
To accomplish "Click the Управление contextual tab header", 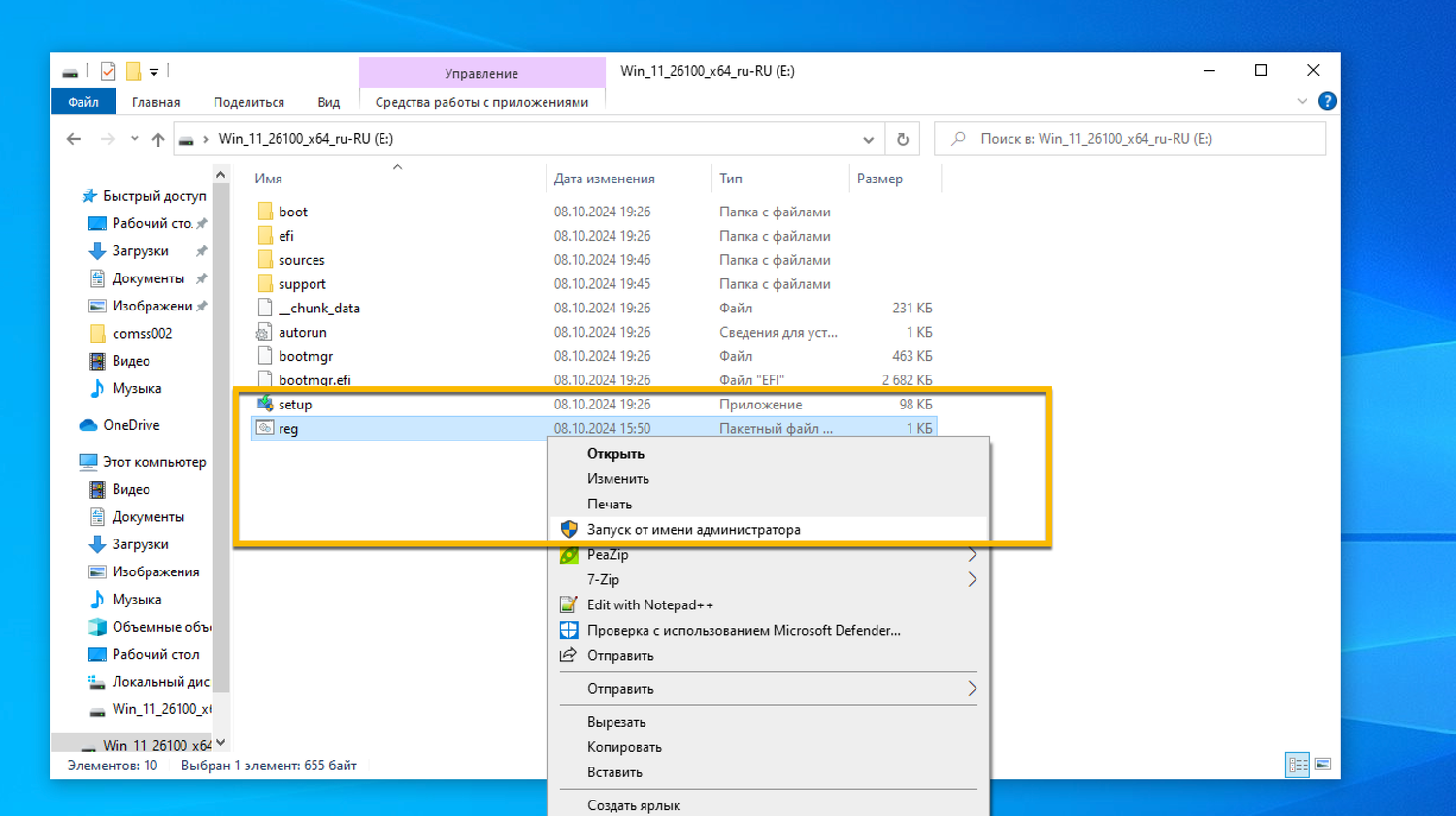I will click(481, 73).
